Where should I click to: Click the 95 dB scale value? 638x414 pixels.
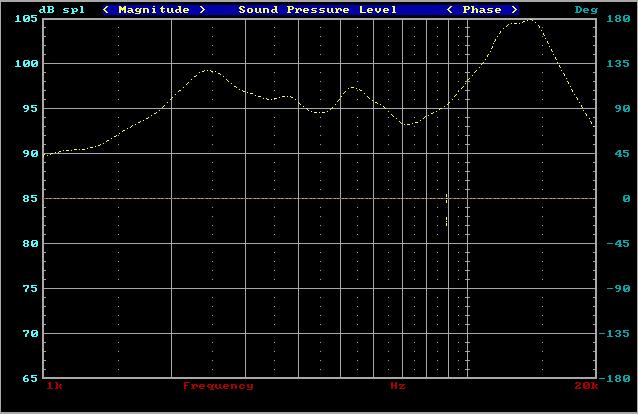pos(31,108)
